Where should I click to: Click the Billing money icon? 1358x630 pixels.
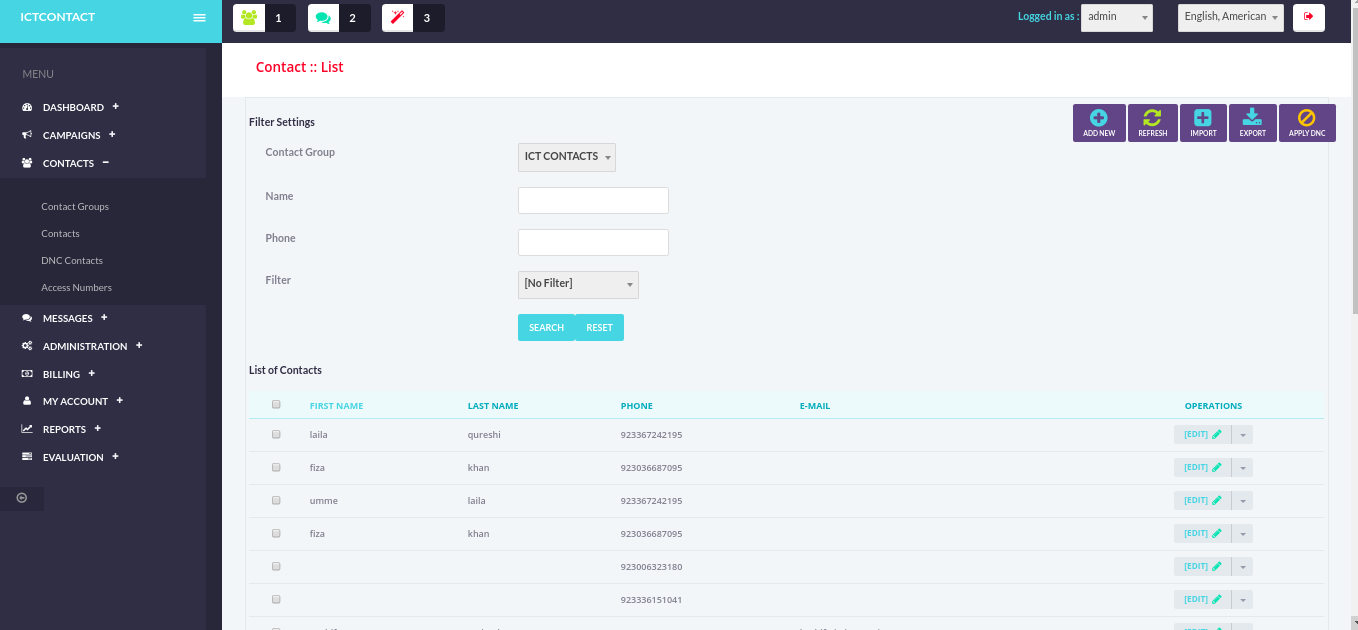[27, 374]
